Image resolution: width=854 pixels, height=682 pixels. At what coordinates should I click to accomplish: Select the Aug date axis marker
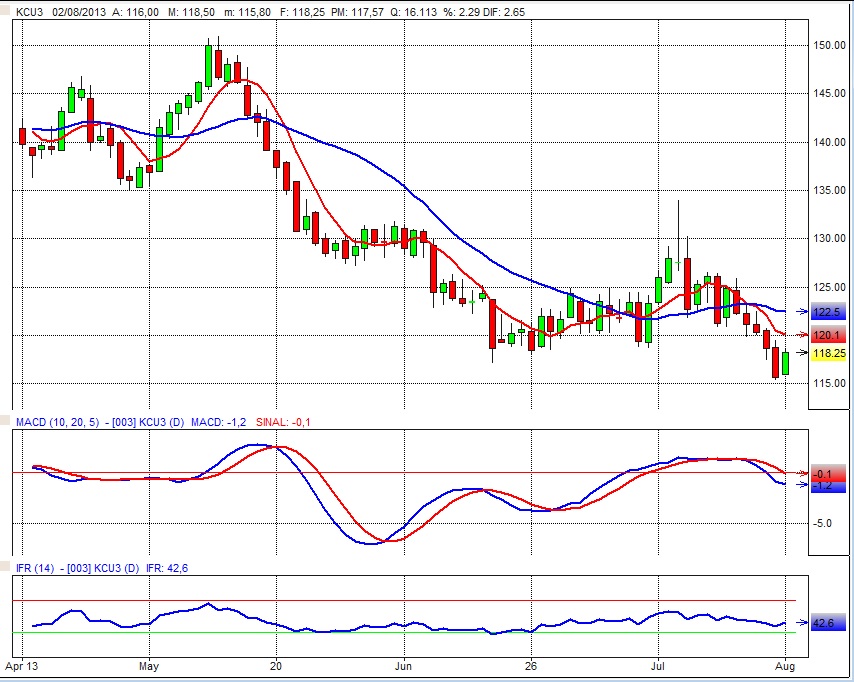tap(786, 664)
